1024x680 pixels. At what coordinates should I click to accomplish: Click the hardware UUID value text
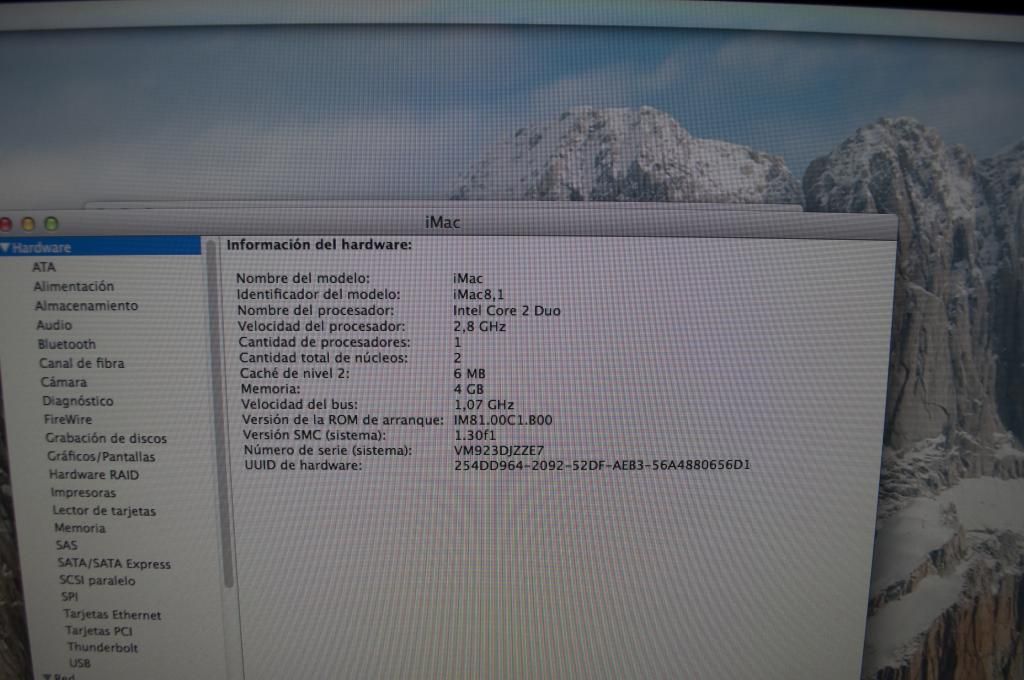tap(602, 466)
